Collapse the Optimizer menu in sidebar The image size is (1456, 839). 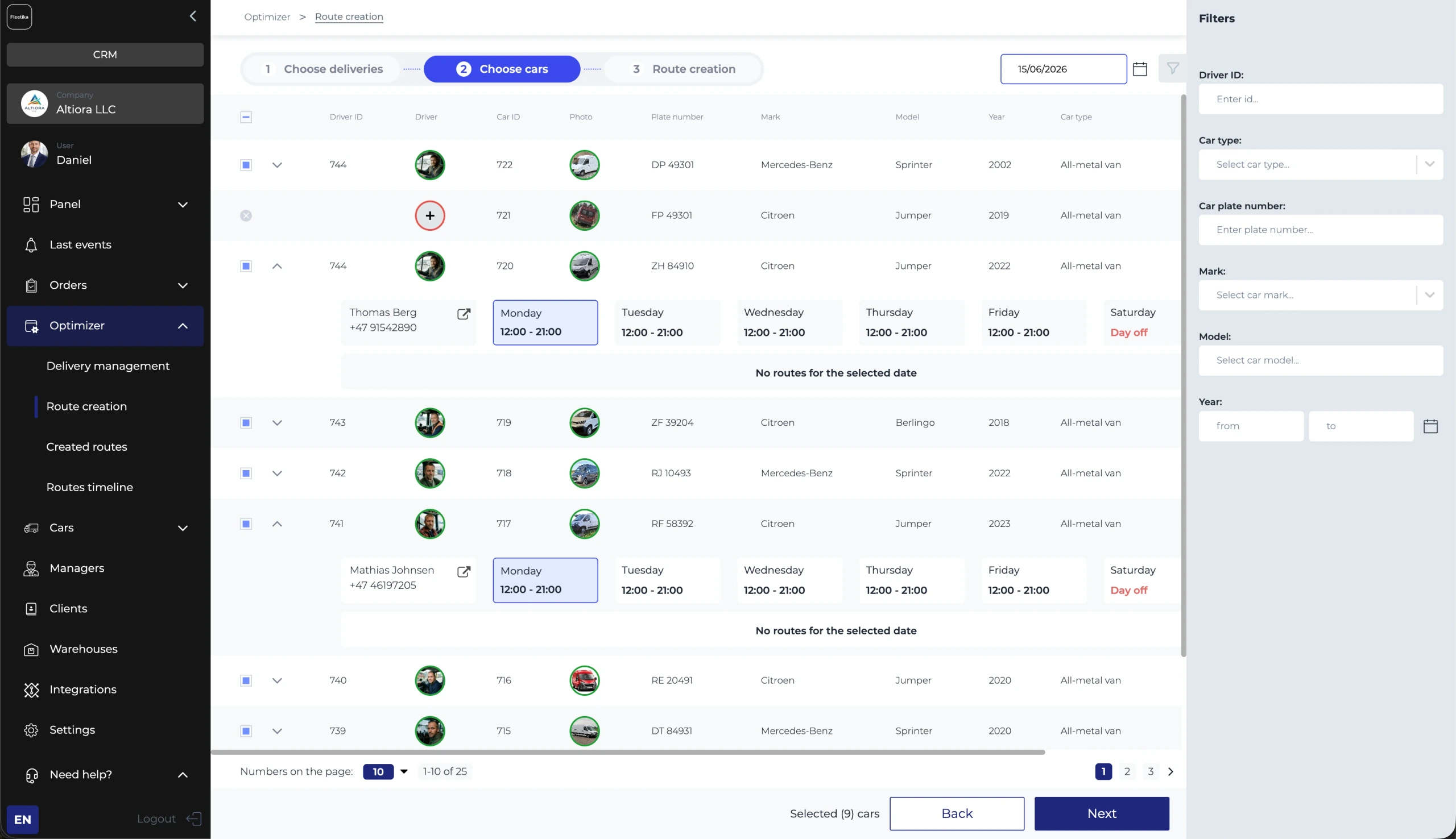(x=183, y=326)
